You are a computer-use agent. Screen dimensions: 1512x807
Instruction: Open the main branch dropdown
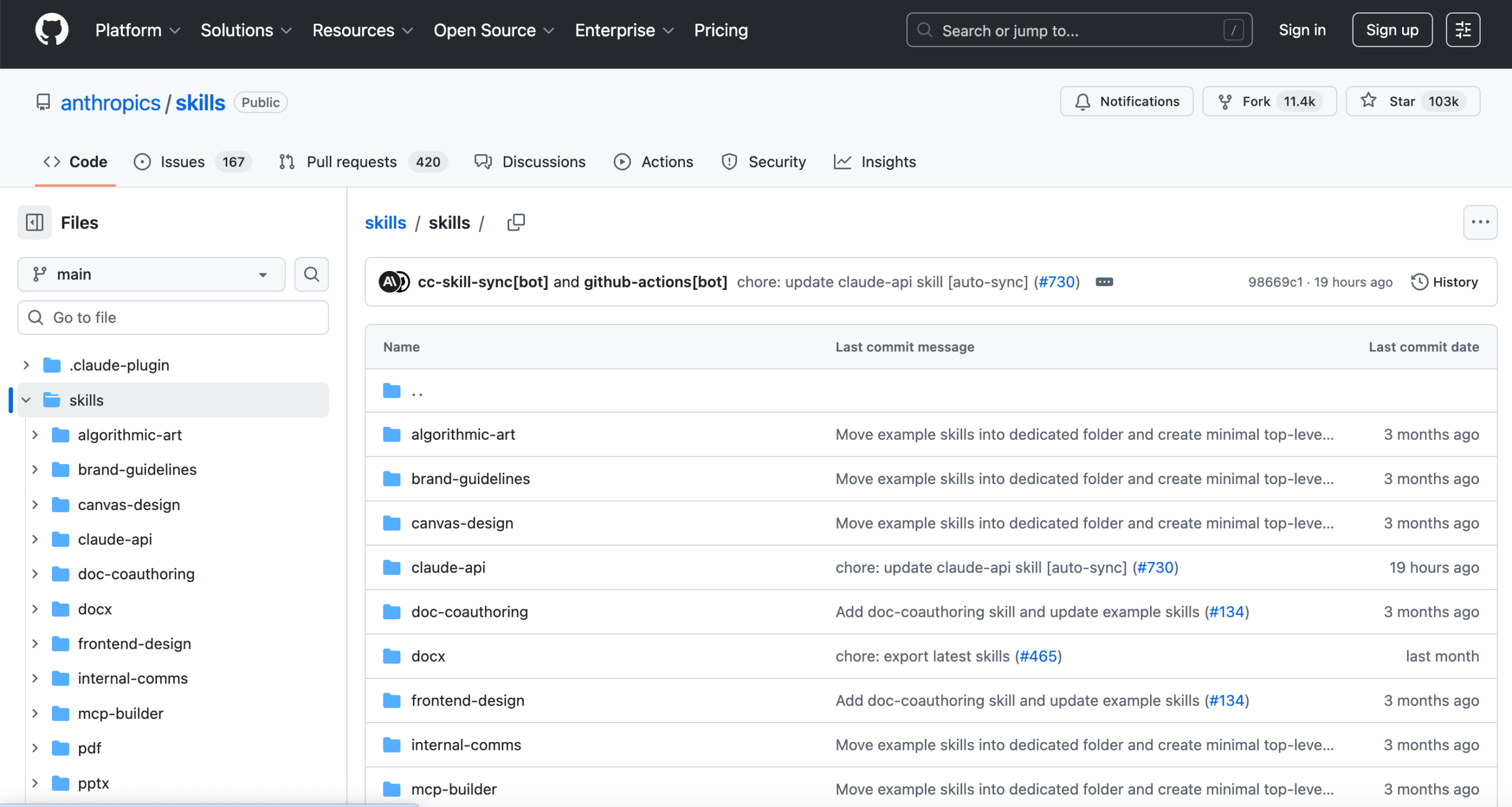point(151,274)
